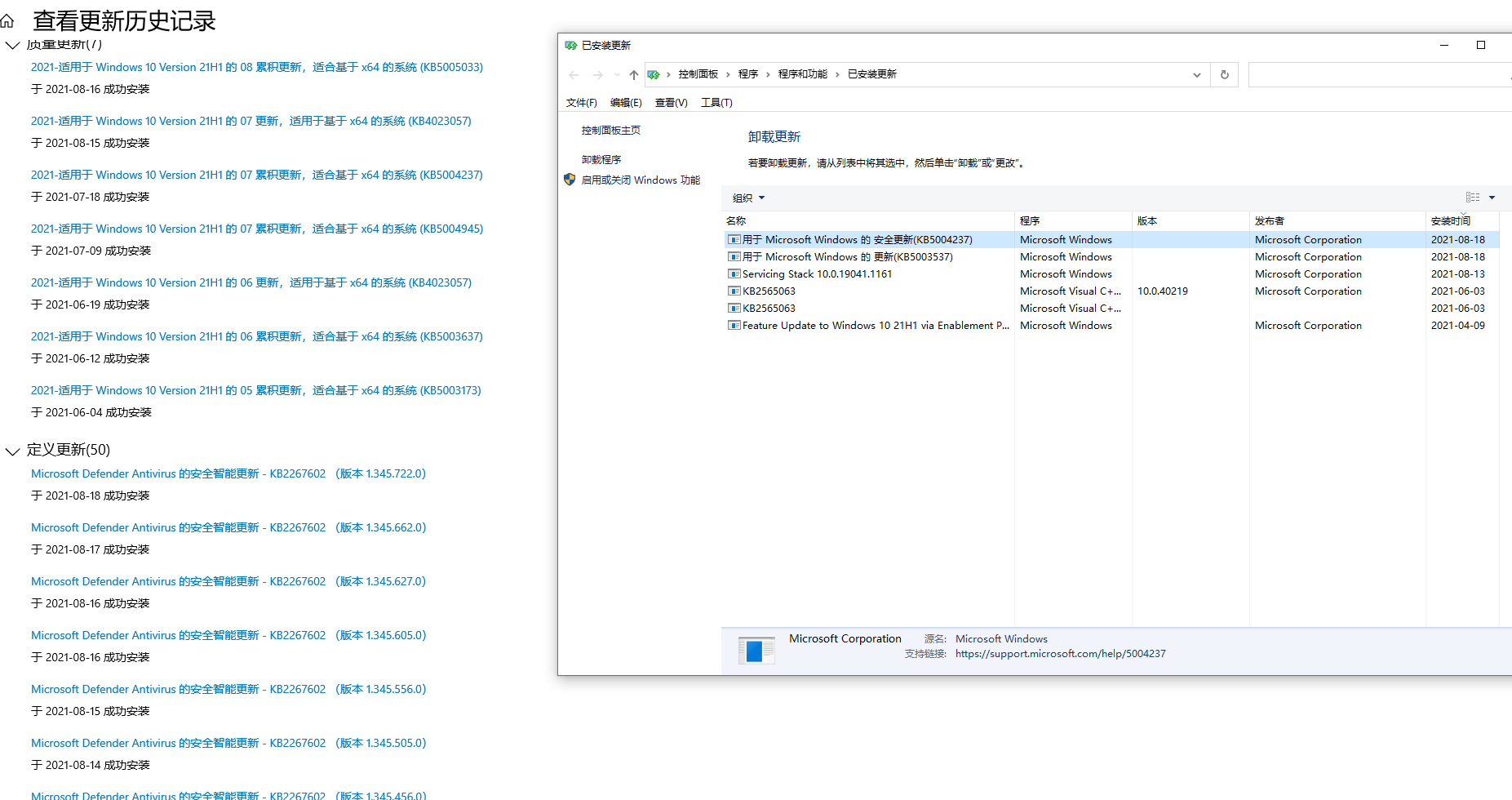1512x800 pixels.
Task: Click the icon of the Servicing Stack row
Action: coord(734,274)
